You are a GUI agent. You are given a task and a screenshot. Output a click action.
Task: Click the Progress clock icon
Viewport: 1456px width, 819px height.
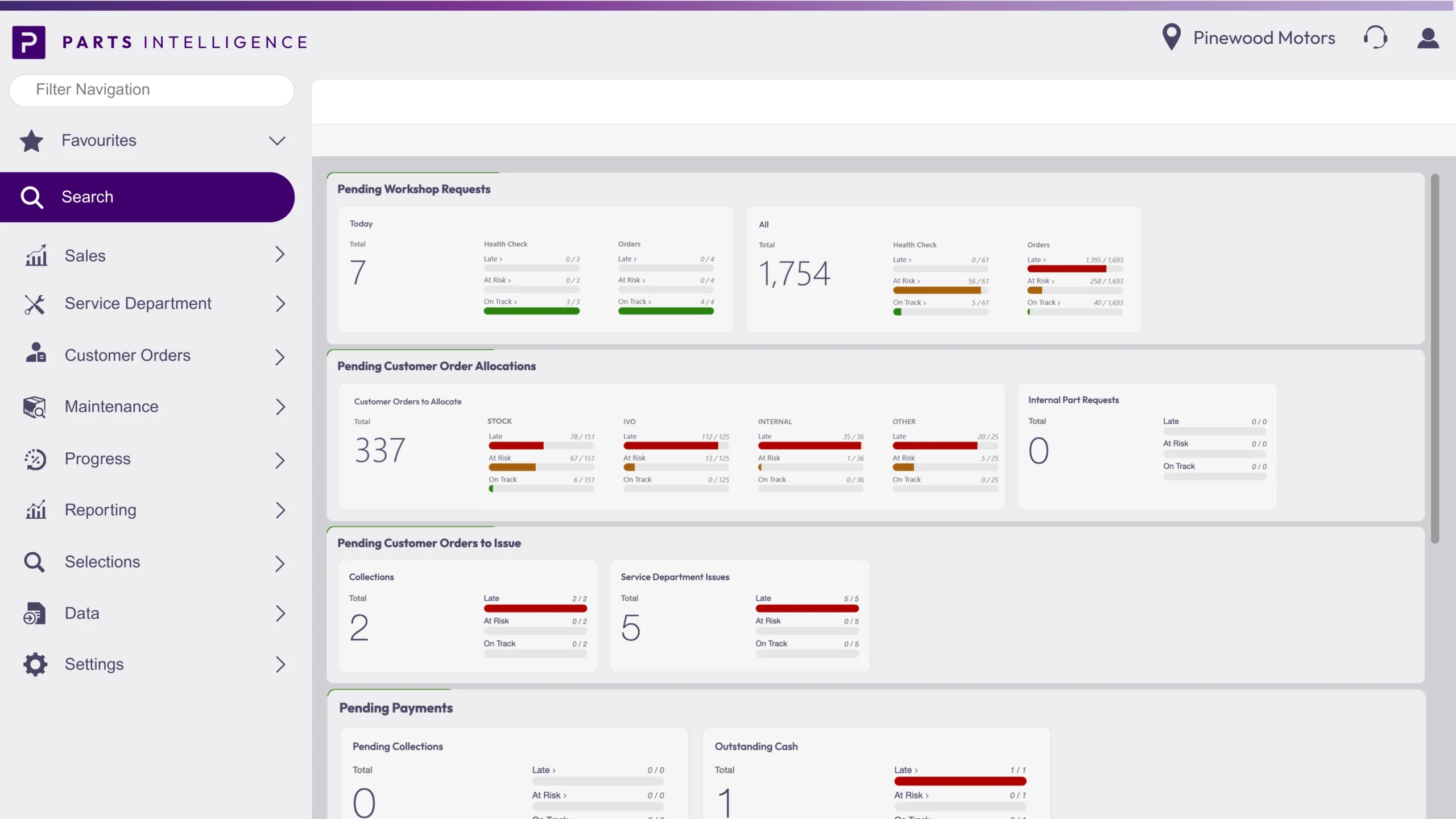point(35,459)
